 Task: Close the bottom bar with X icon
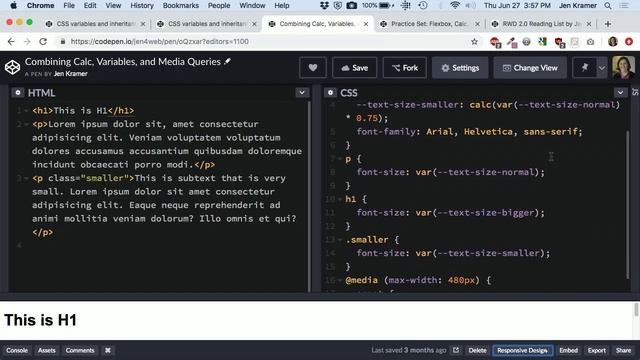[x=108, y=350]
